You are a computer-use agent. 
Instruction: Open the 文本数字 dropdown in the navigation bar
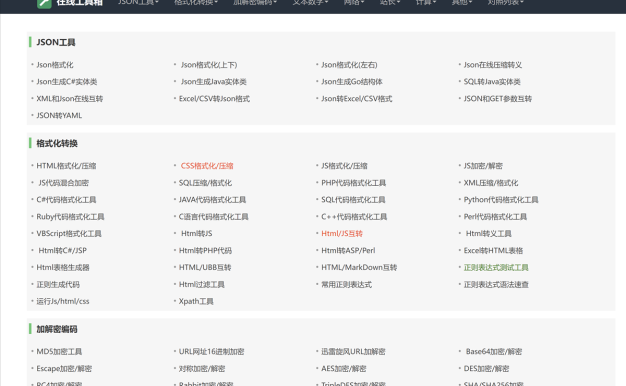click(310, 3)
